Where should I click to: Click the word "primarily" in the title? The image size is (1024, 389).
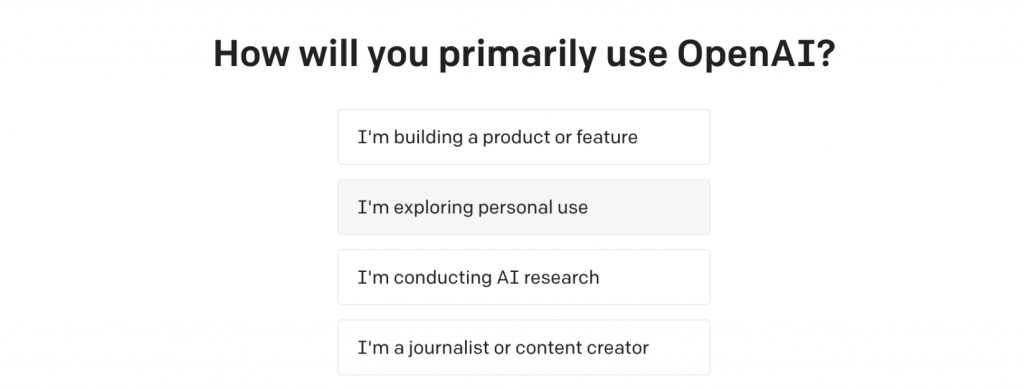click(x=517, y=55)
